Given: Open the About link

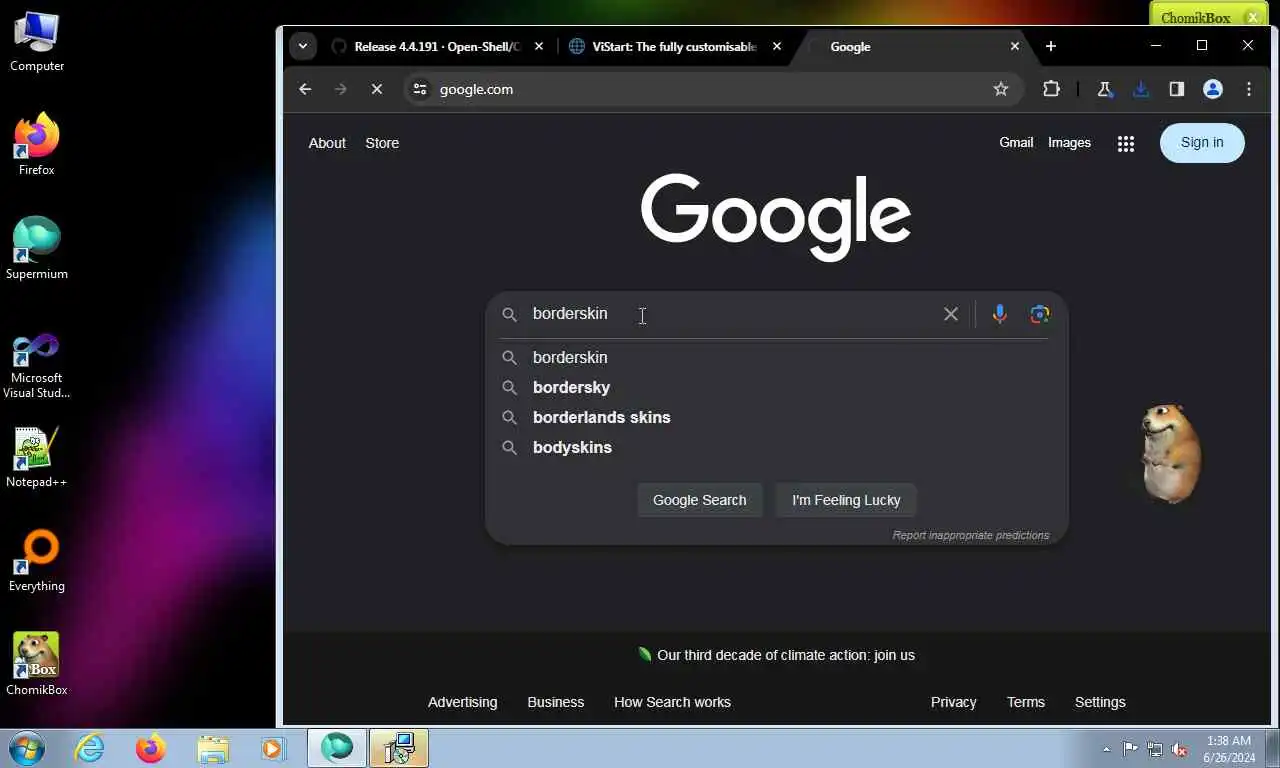Looking at the screenshot, I should point(327,143).
